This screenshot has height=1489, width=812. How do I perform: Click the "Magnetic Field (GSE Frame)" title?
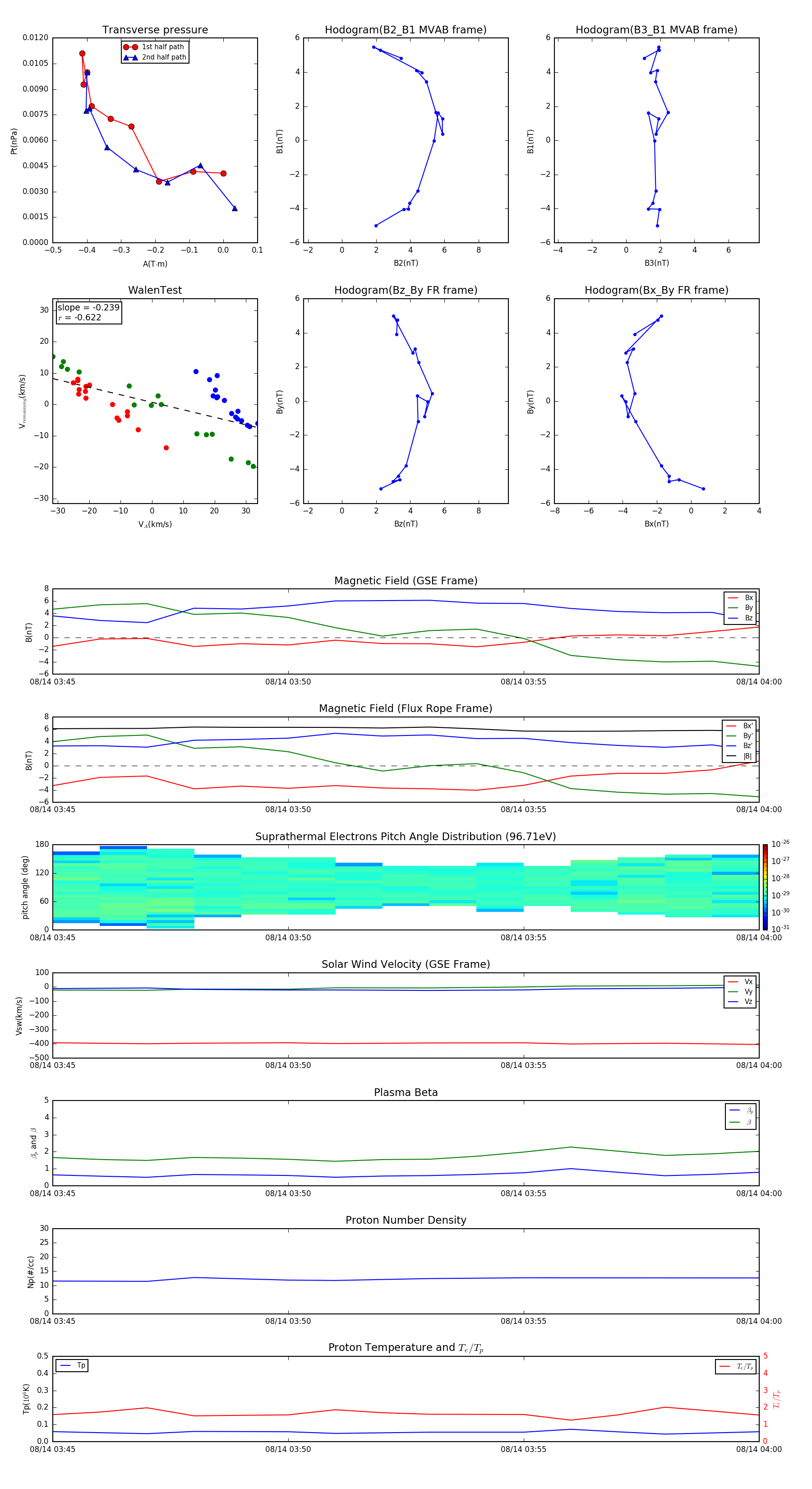click(406, 581)
